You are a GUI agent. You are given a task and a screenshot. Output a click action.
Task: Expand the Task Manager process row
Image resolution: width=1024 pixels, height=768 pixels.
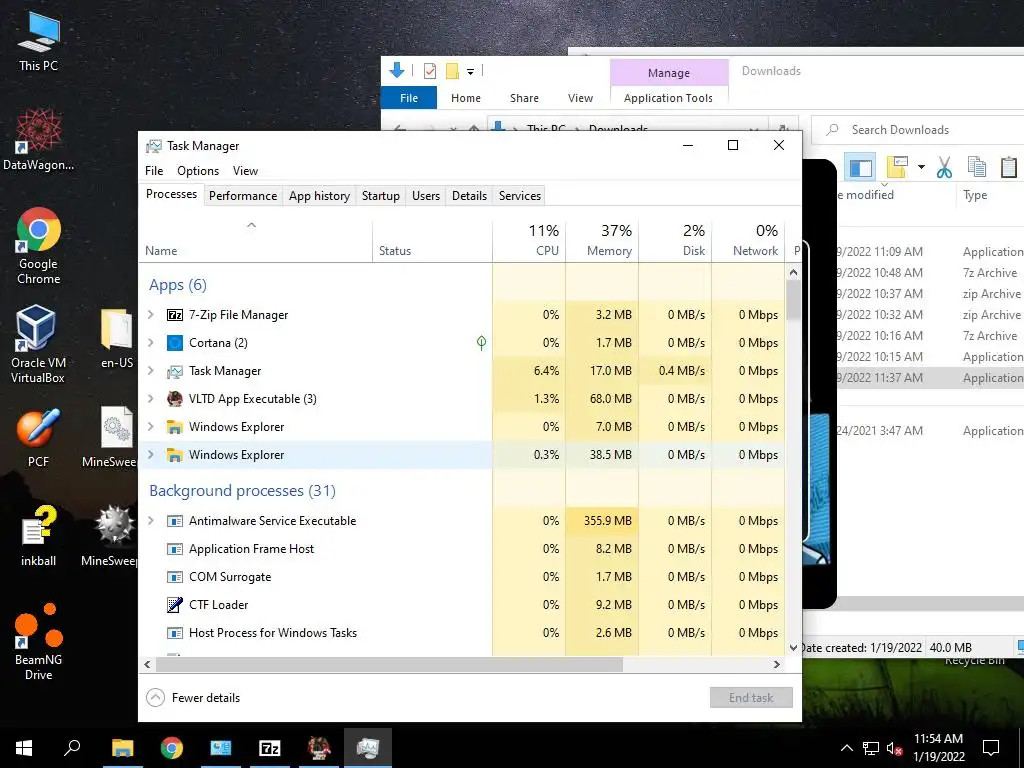click(x=151, y=371)
